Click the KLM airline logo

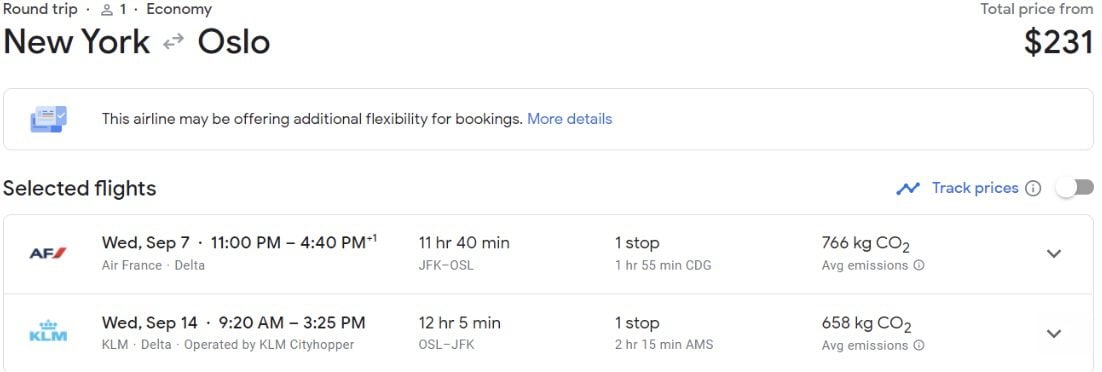coord(48,331)
